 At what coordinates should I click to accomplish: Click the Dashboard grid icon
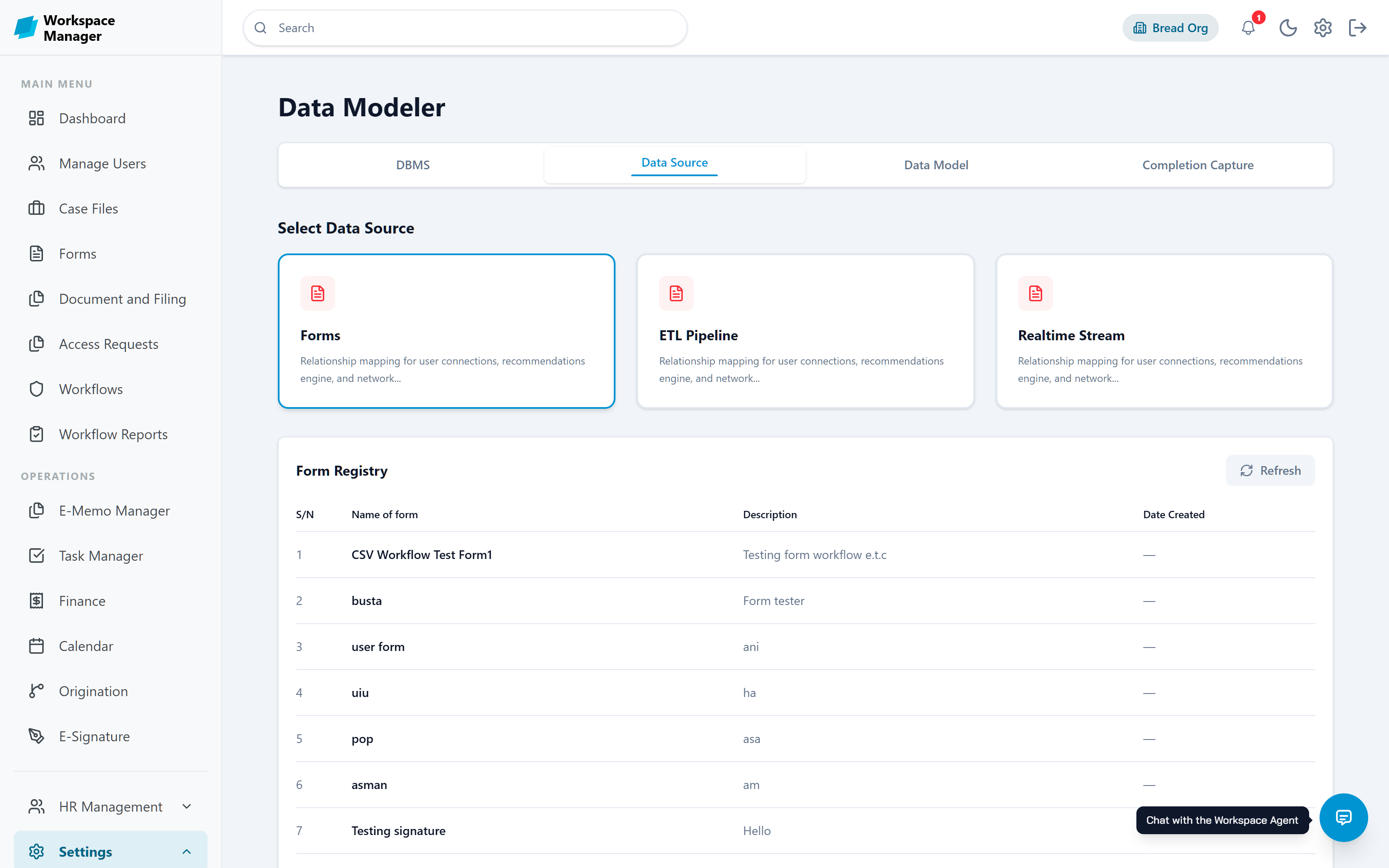click(x=36, y=118)
